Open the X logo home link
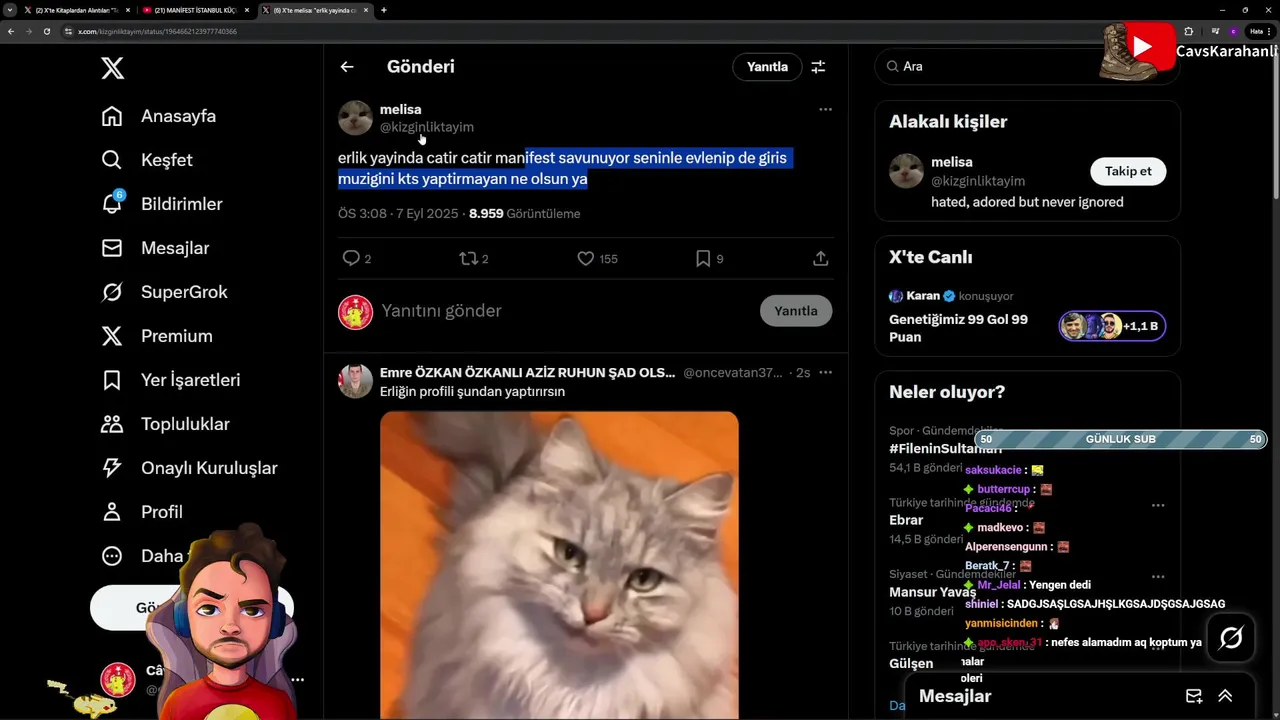 point(112,68)
